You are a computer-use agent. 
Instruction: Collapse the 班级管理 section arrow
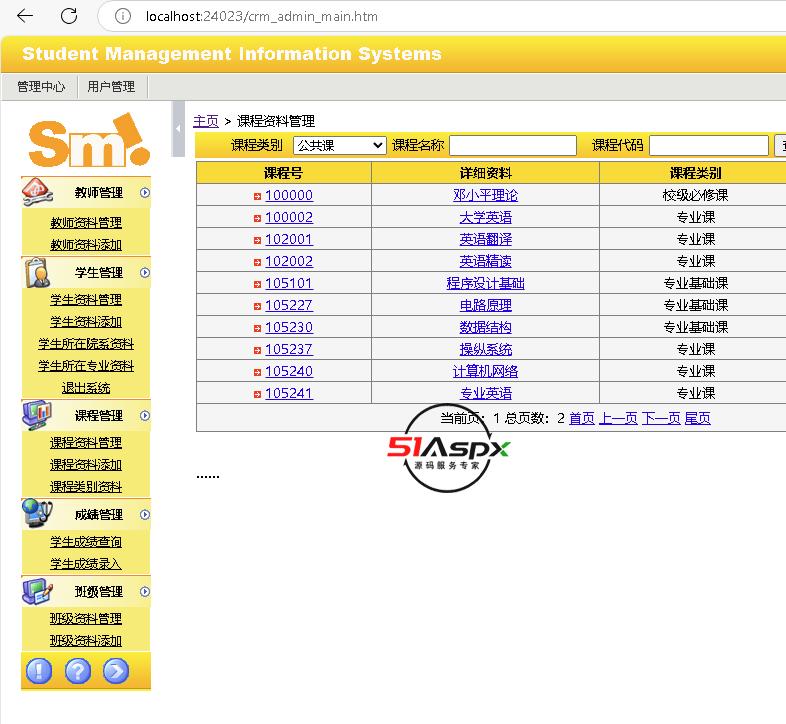click(145, 592)
